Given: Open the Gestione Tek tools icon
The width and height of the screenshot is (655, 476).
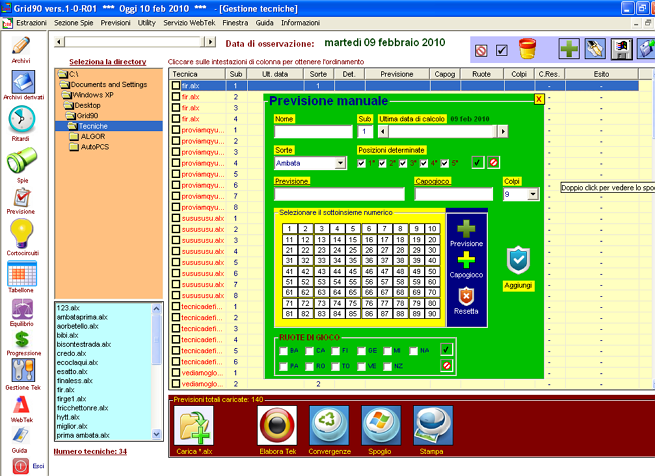Looking at the screenshot, I should [x=23, y=371].
